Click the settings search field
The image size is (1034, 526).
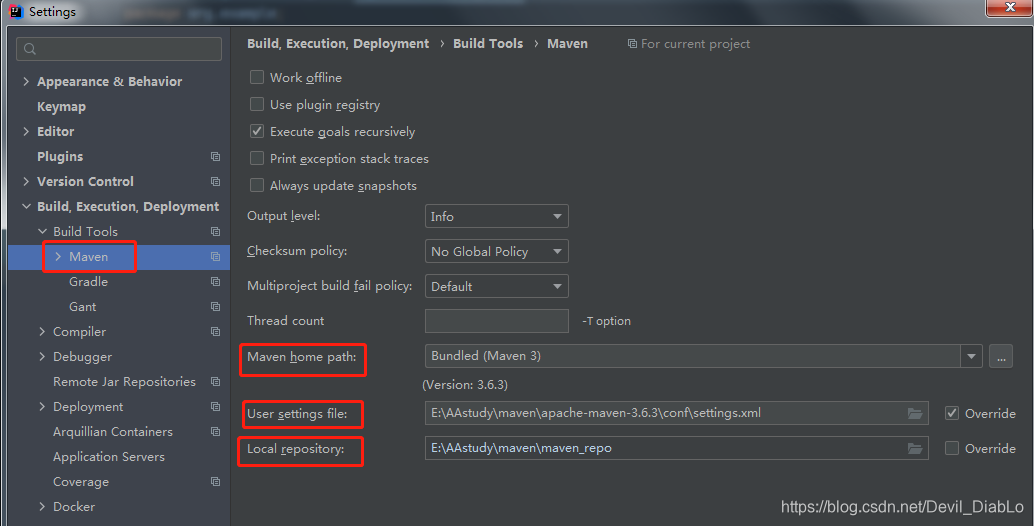click(119, 49)
